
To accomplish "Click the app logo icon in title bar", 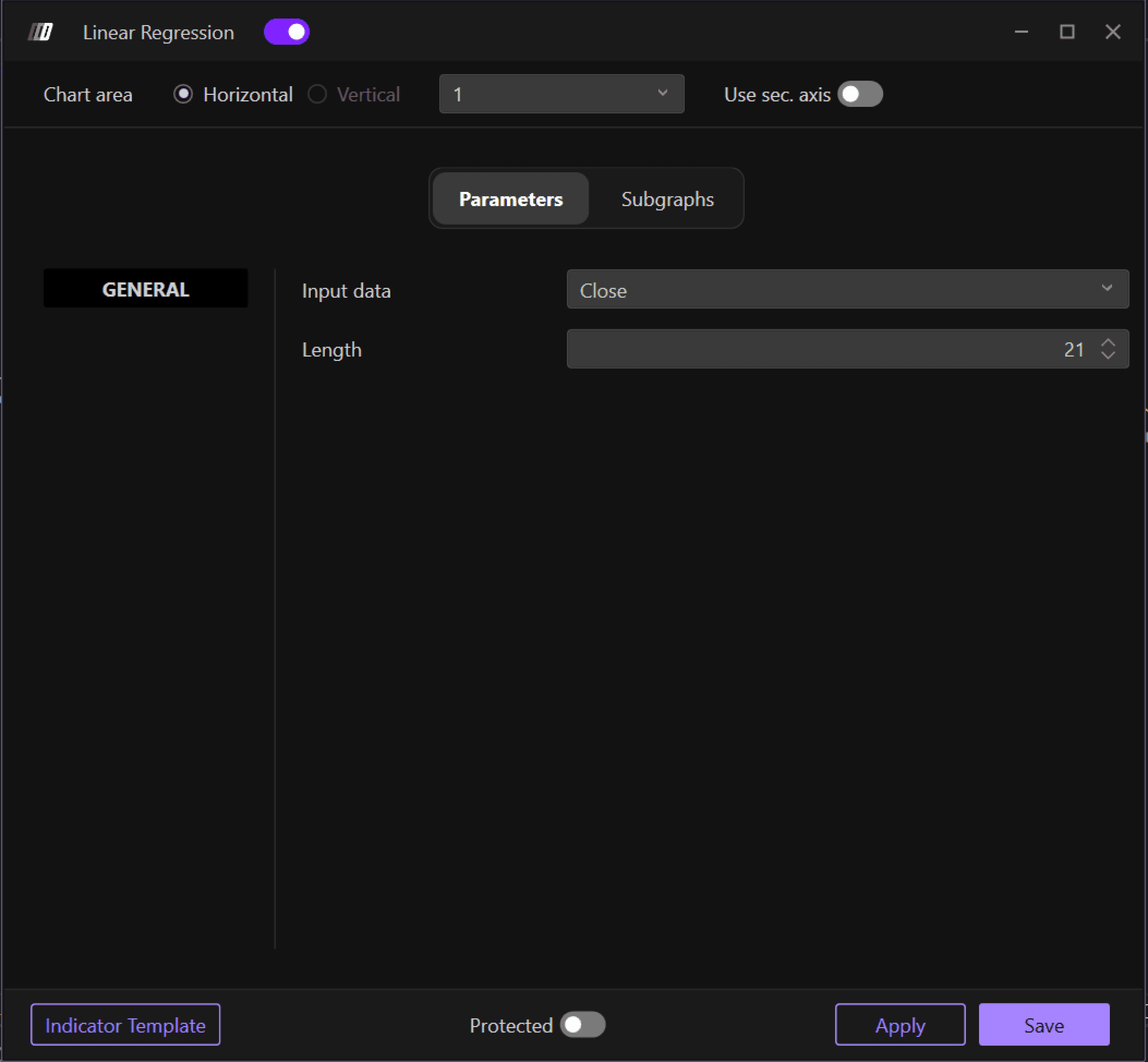I will 41,32.
